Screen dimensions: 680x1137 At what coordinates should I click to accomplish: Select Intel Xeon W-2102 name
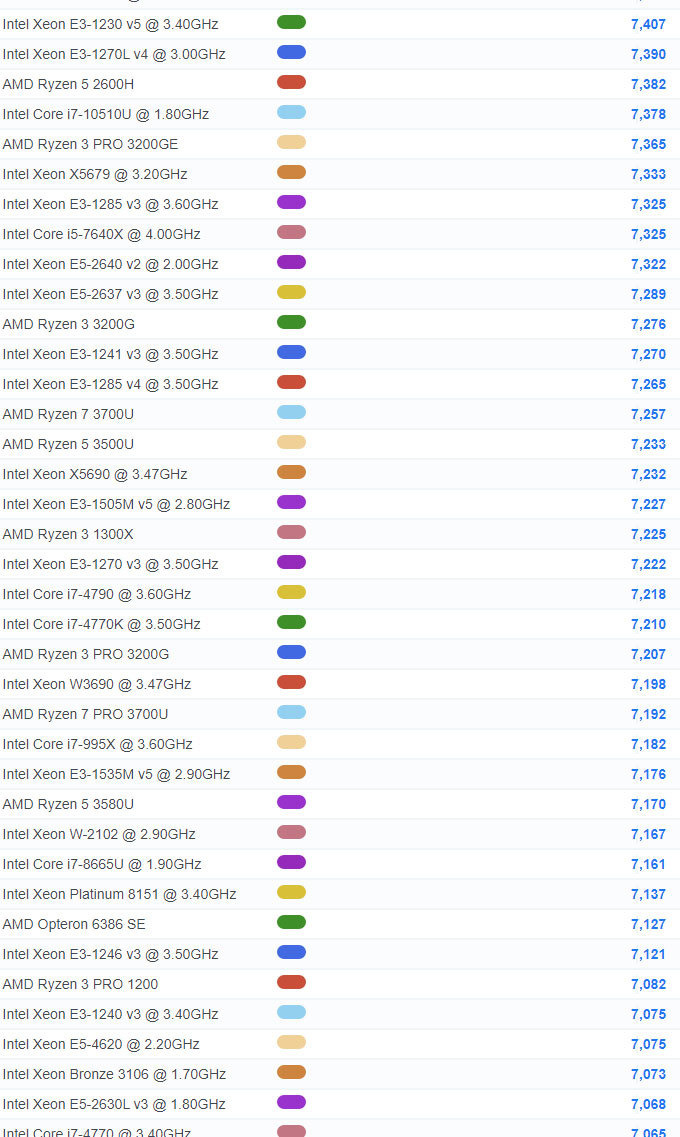(99, 834)
